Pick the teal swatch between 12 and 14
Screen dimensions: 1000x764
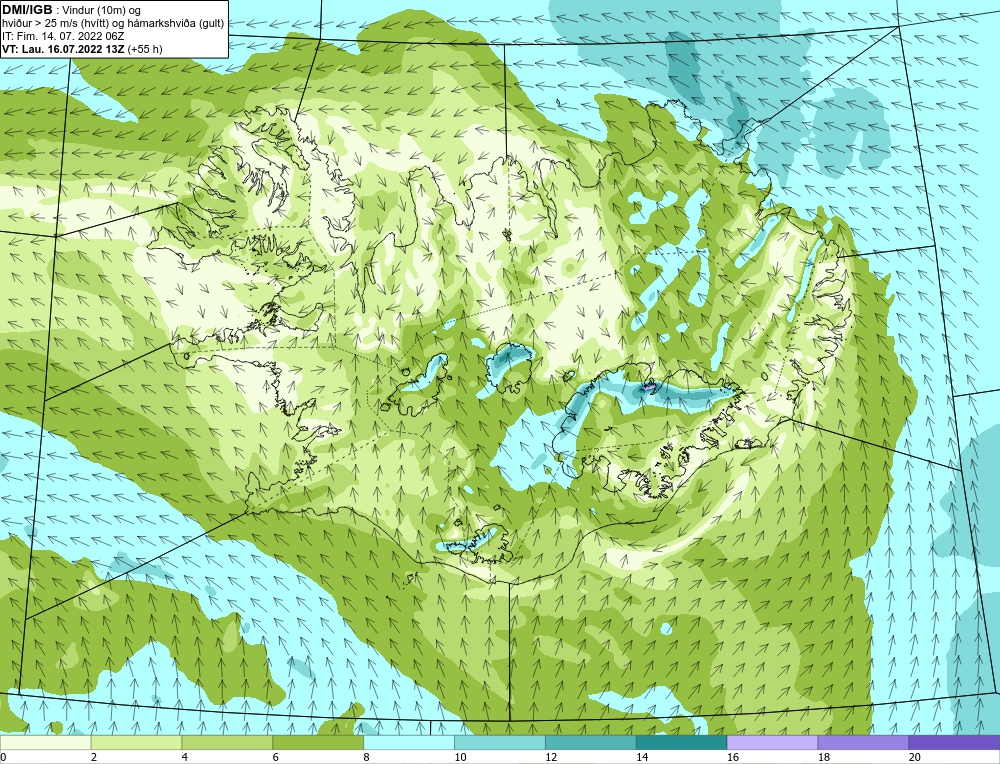pos(591,742)
